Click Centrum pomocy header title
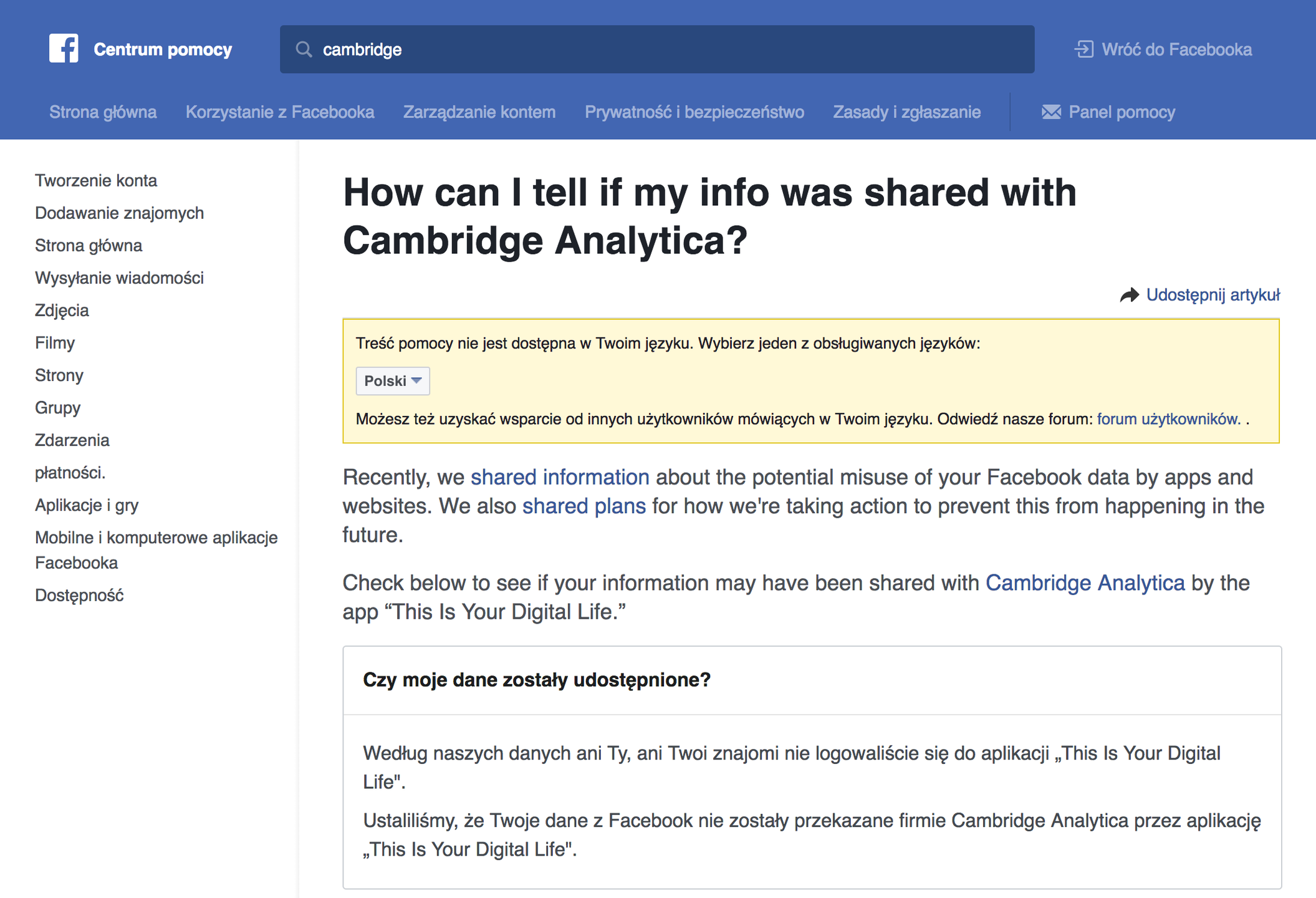This screenshot has width=1316, height=898. [163, 49]
